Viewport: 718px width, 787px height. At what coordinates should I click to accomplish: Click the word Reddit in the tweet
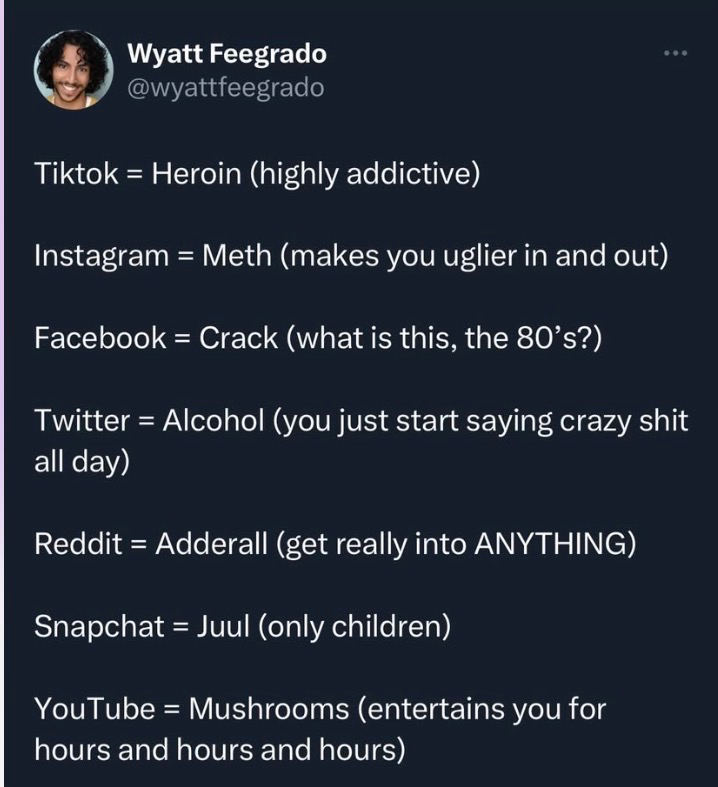point(77,545)
